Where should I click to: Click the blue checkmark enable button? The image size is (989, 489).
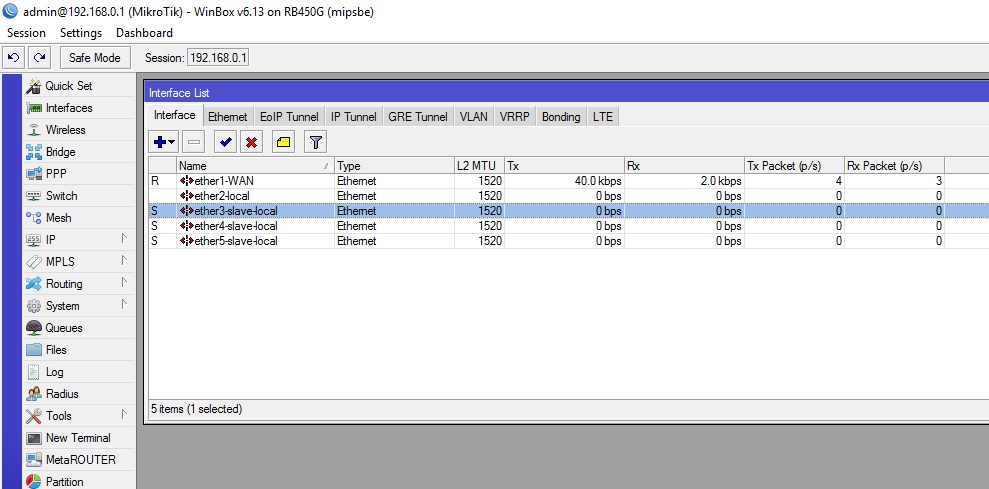225,143
